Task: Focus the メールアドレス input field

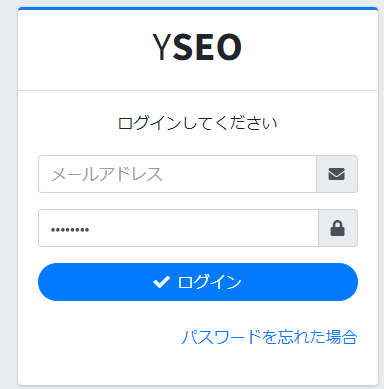Action: (x=177, y=174)
